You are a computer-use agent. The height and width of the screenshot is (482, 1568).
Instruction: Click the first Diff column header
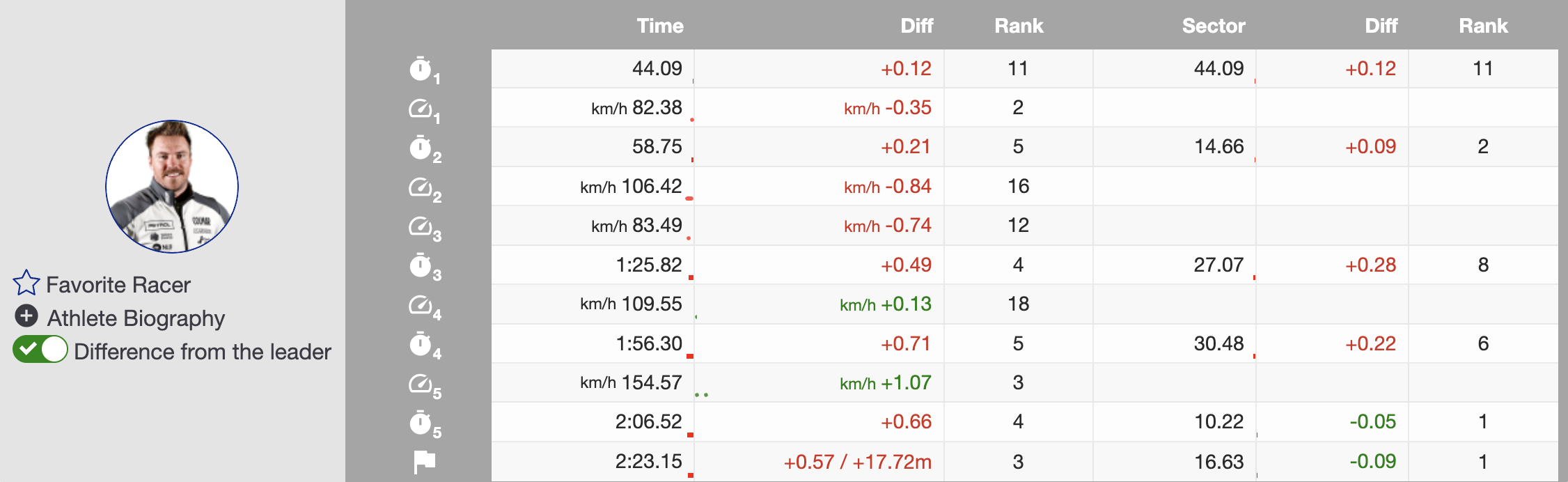tap(916, 26)
